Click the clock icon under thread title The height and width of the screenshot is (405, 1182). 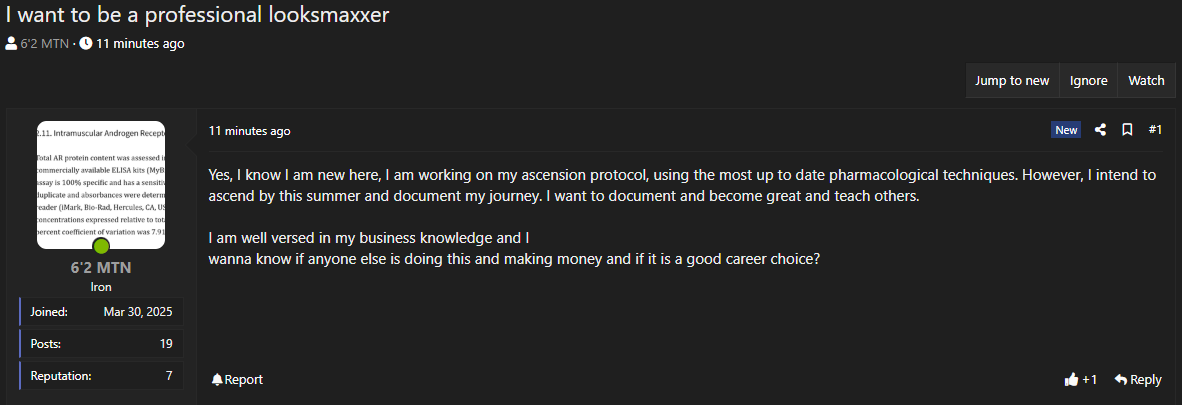click(x=86, y=44)
